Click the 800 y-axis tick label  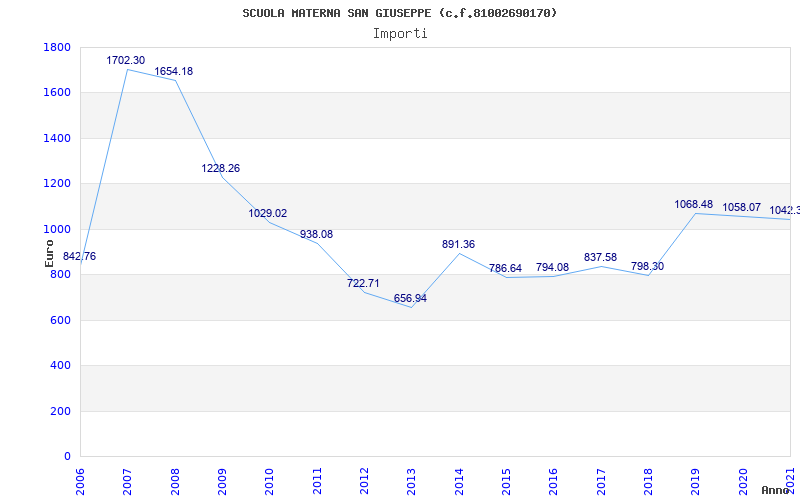(x=61, y=274)
